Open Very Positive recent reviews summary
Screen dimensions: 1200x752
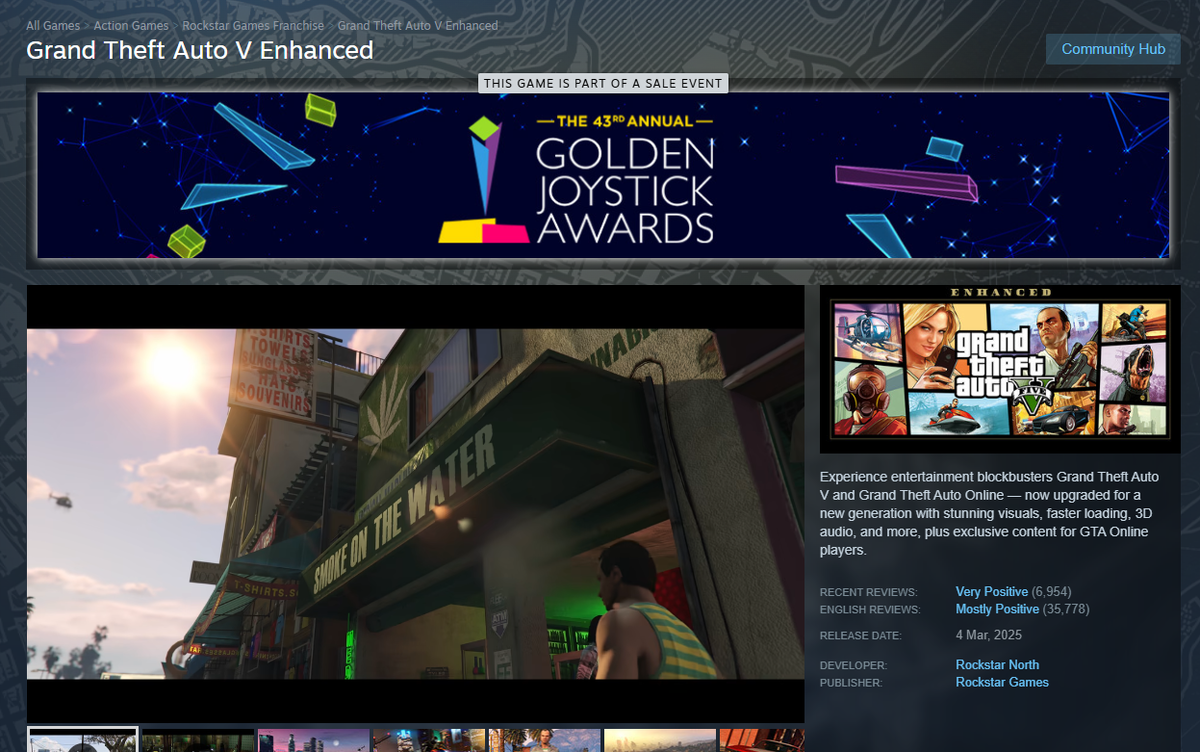coord(992,592)
